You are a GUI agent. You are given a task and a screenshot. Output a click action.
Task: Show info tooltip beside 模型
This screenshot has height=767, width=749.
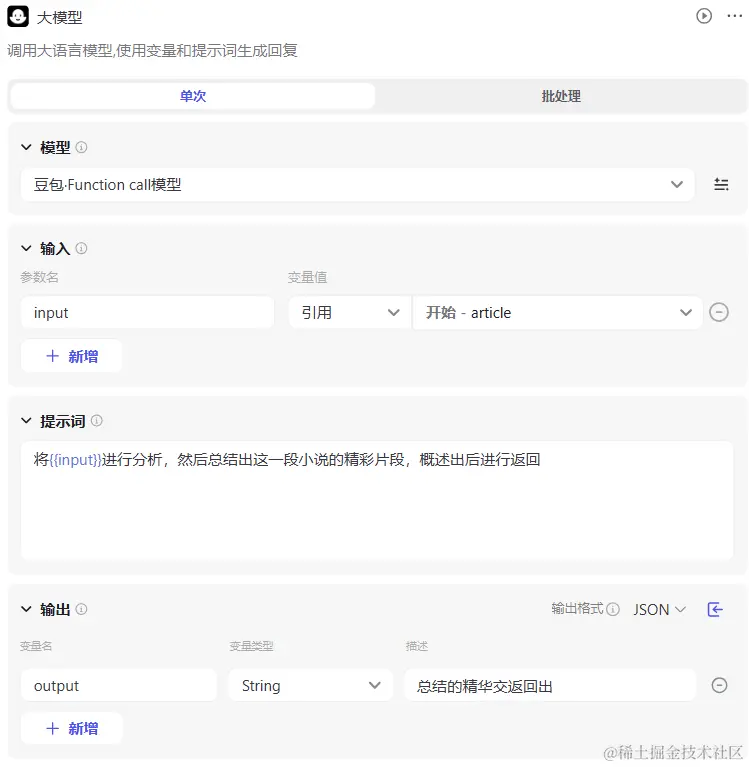click(82, 147)
